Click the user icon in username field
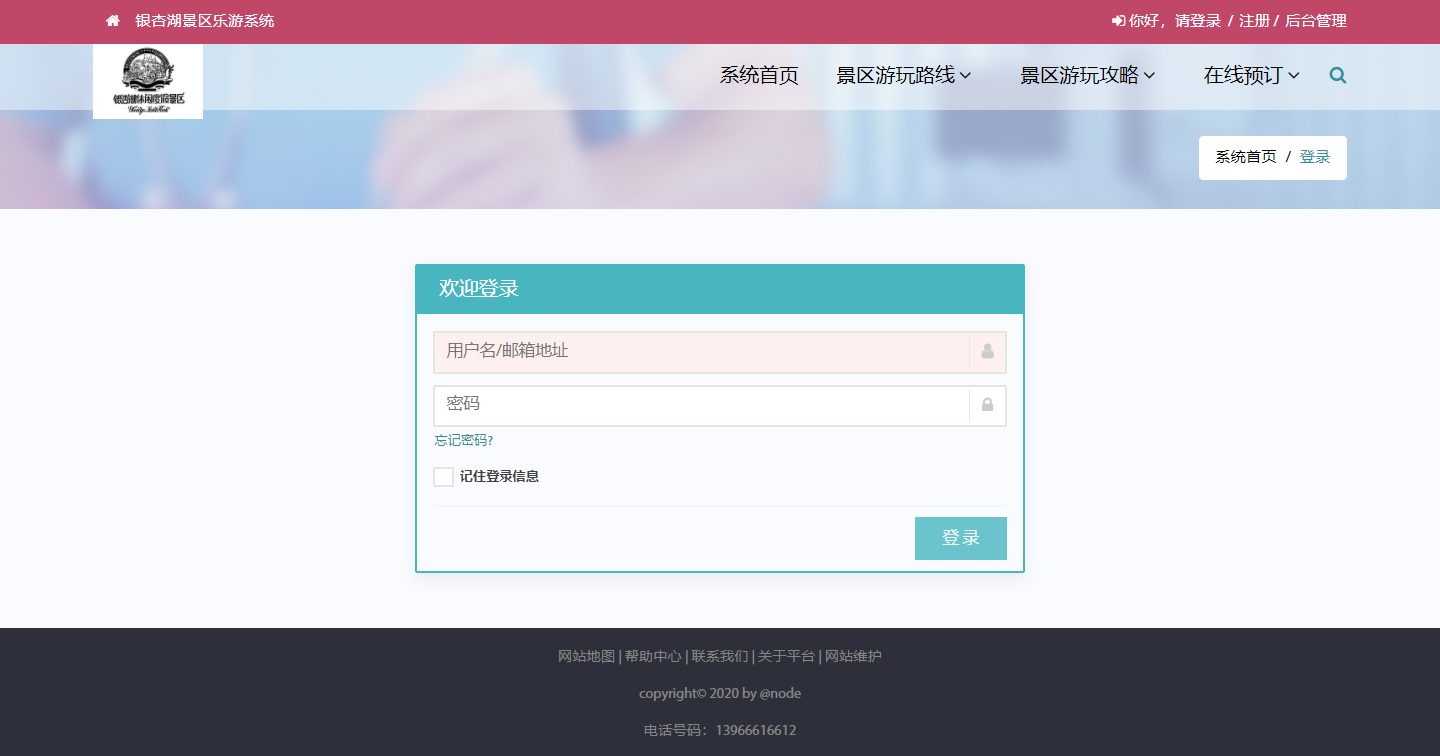This screenshot has width=1440, height=756. coord(987,352)
